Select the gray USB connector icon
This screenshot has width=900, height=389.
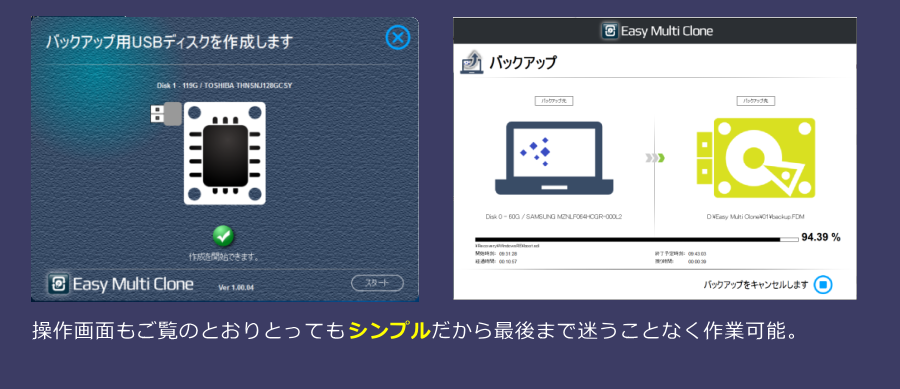click(166, 114)
